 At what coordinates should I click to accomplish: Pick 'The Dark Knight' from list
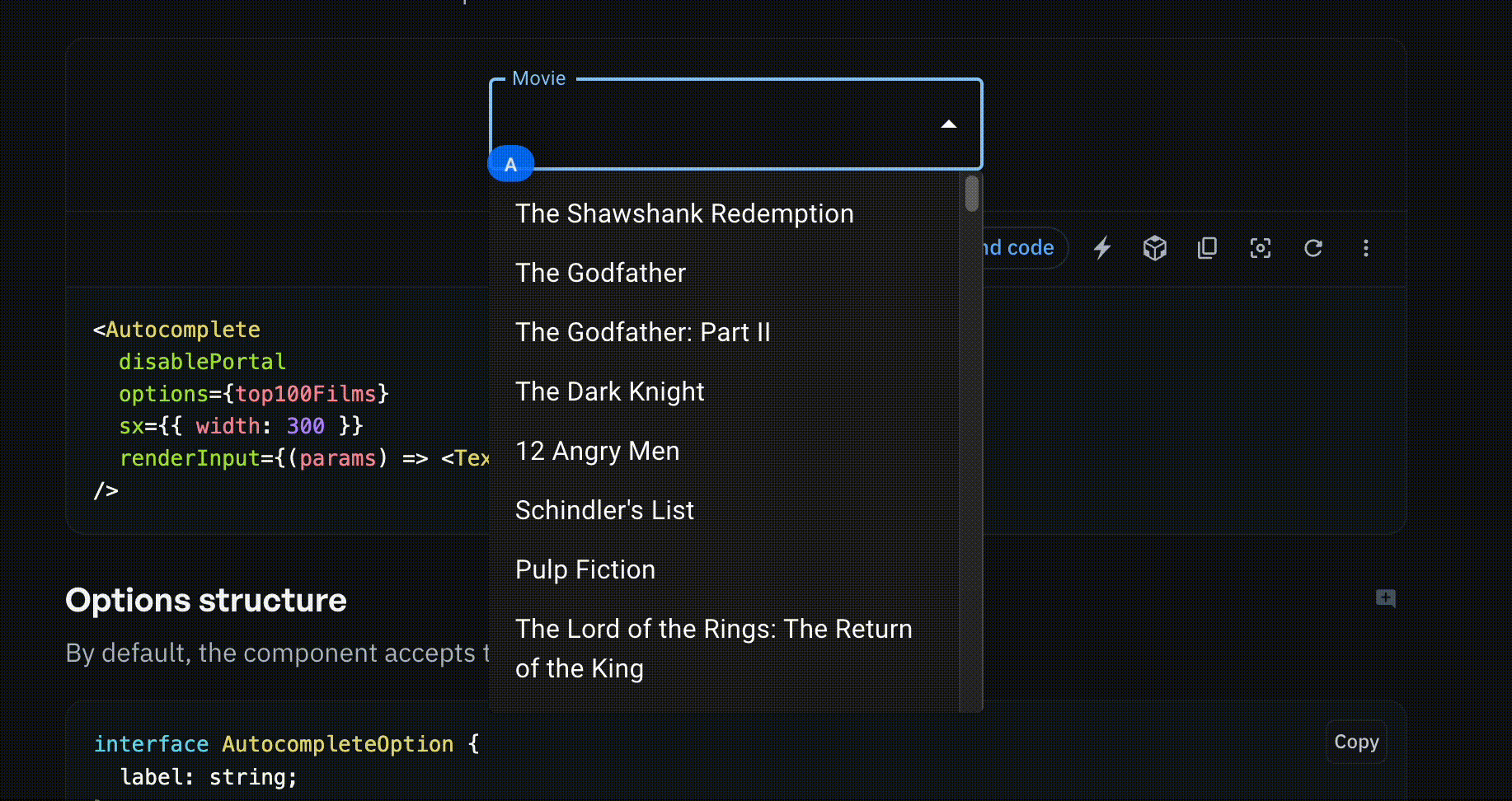pyautogui.click(x=609, y=391)
